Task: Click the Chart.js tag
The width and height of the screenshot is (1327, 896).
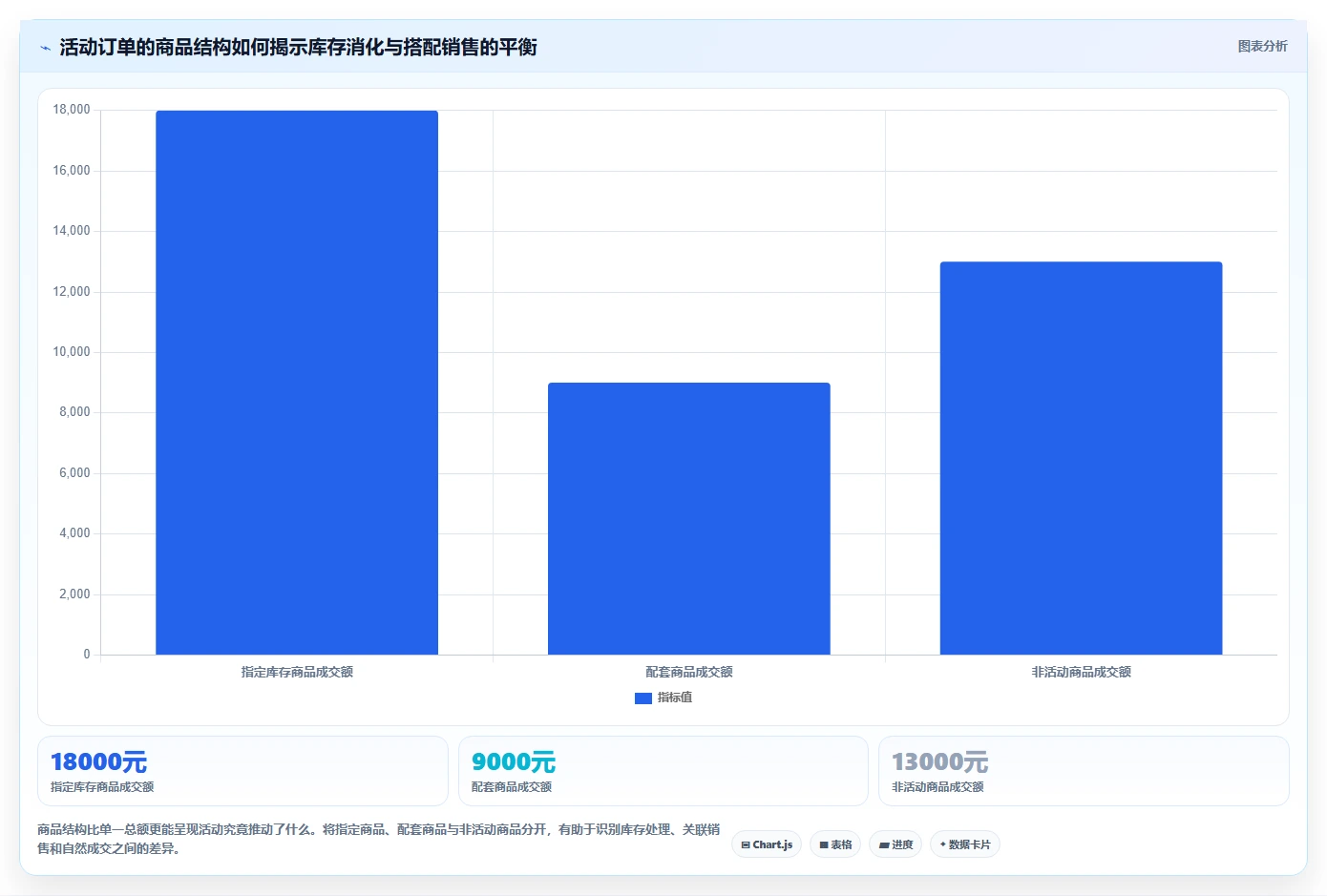Action: [767, 844]
